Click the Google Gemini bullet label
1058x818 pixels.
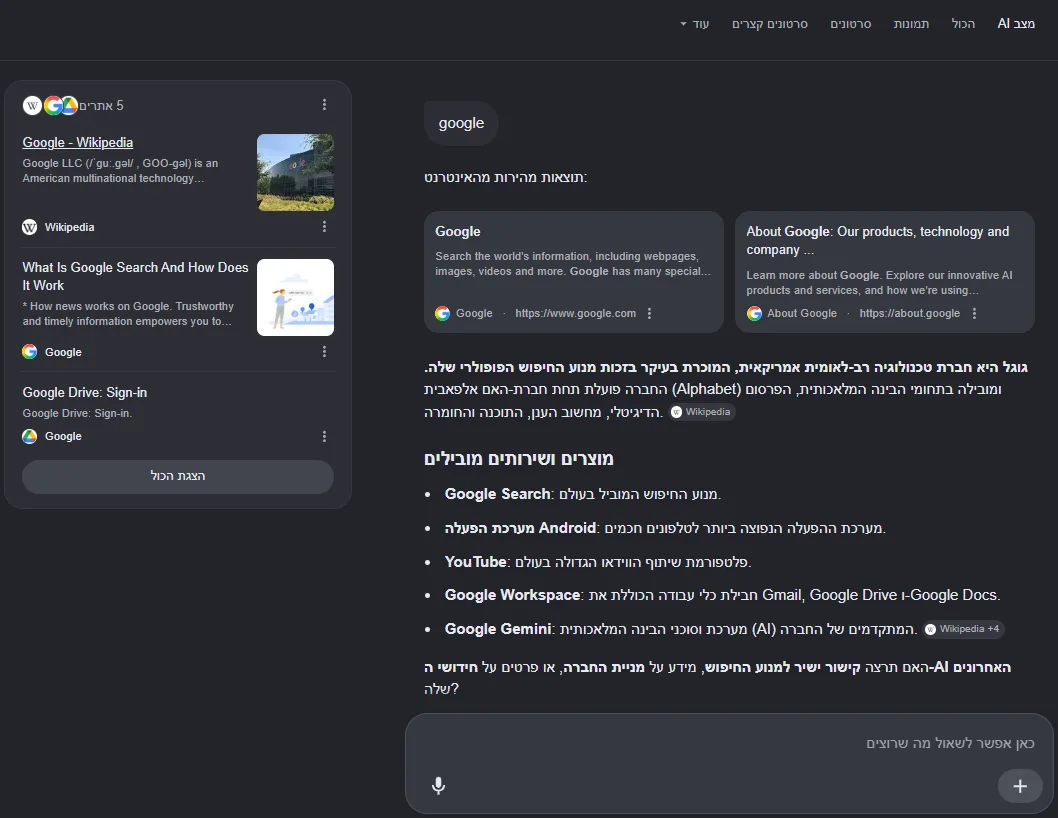point(498,629)
